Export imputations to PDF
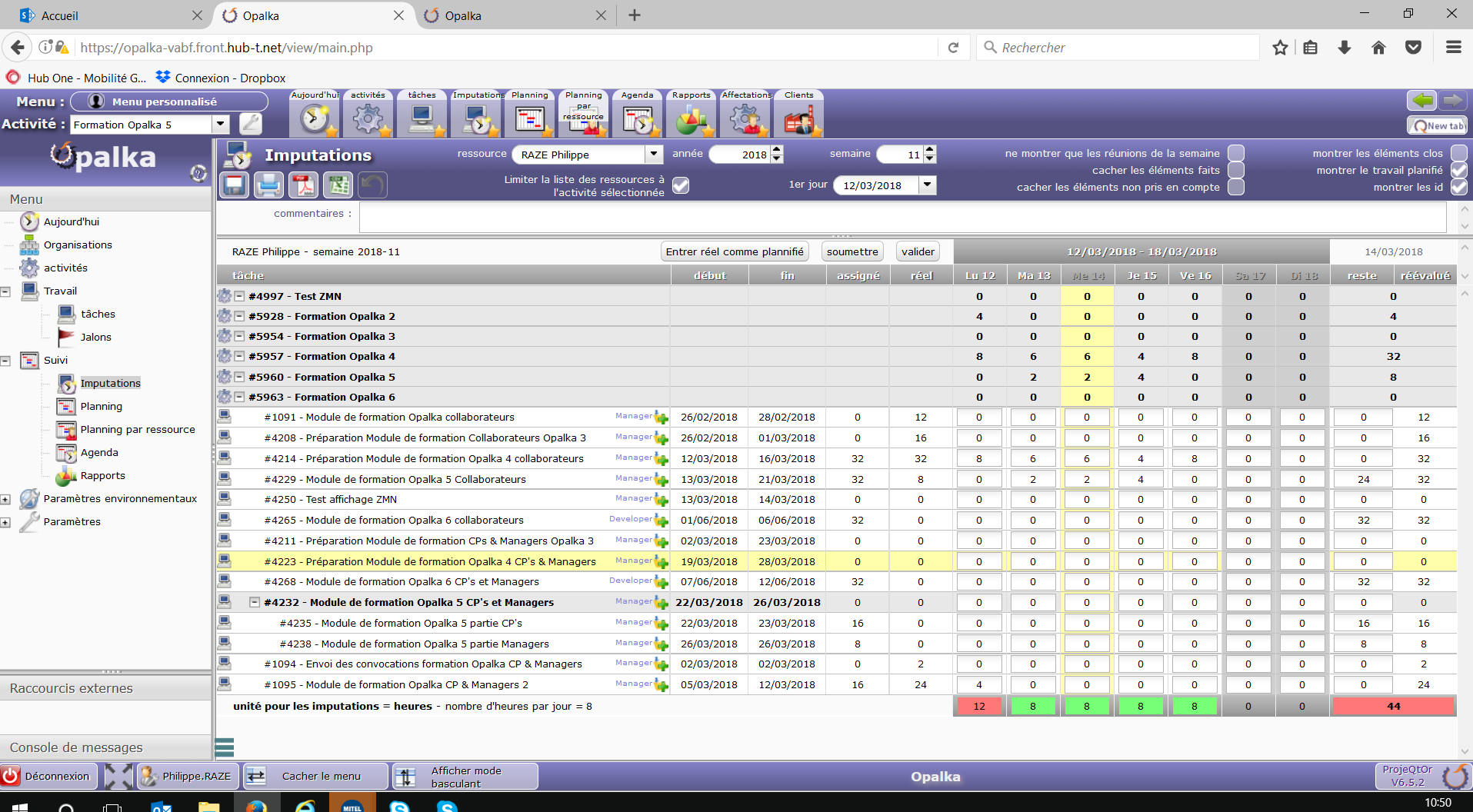Viewport: 1473px width, 812px height. coord(303,185)
